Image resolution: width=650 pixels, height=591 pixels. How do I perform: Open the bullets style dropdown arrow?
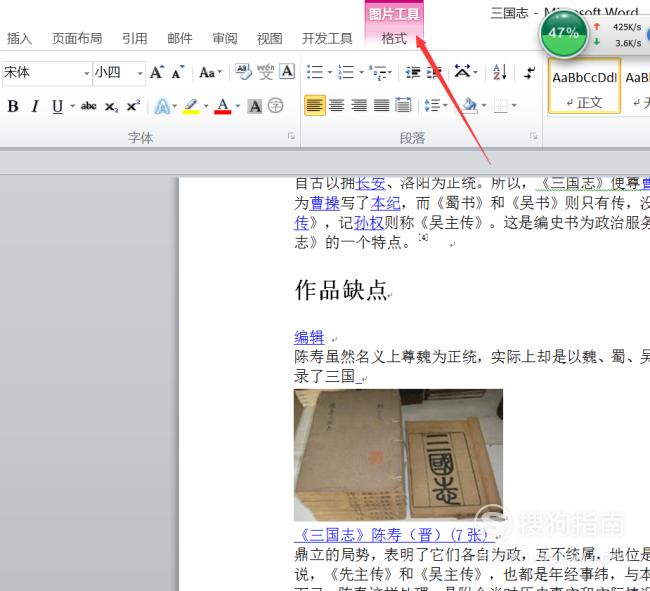coord(330,73)
